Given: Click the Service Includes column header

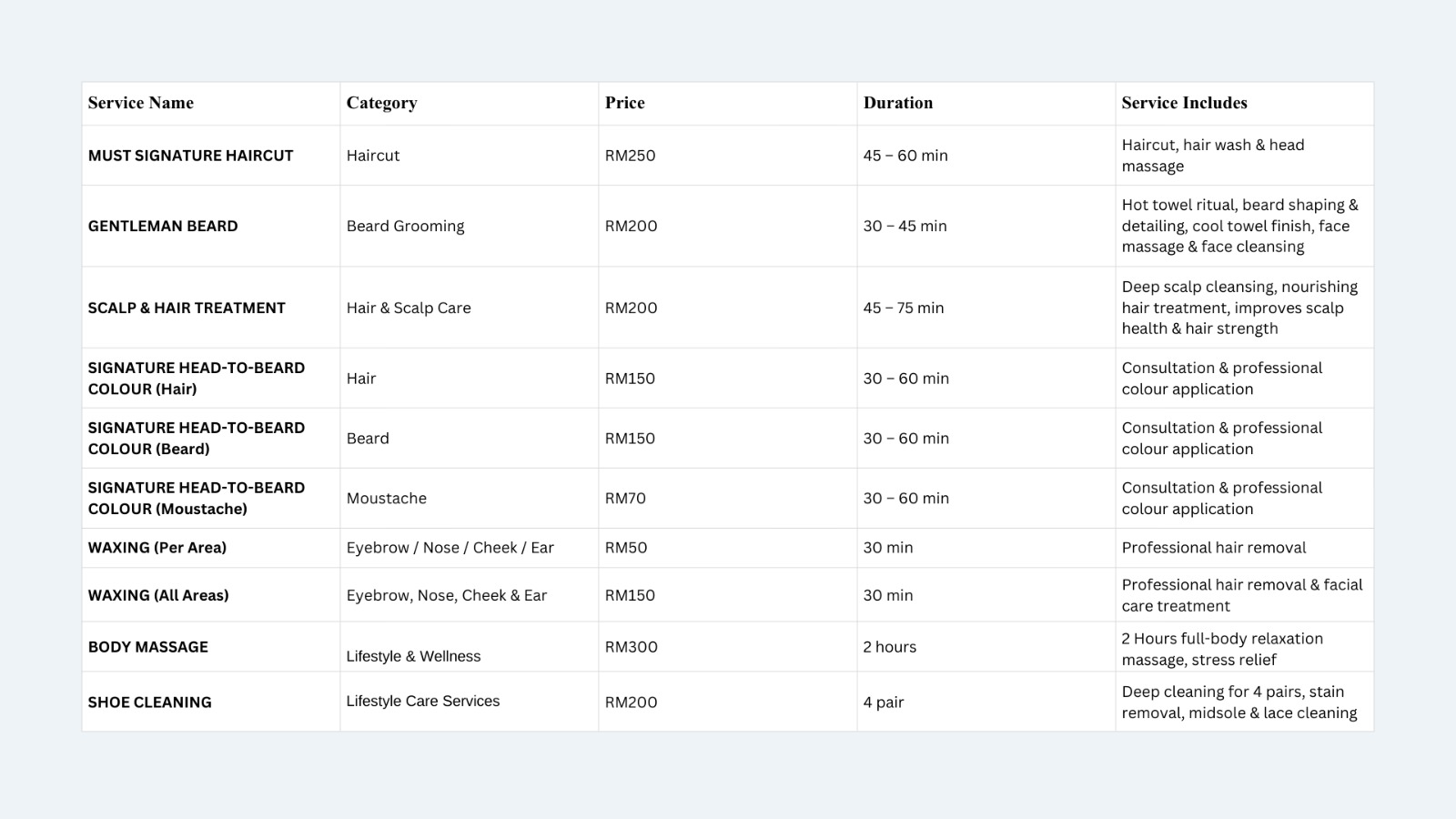Looking at the screenshot, I should [x=1184, y=103].
